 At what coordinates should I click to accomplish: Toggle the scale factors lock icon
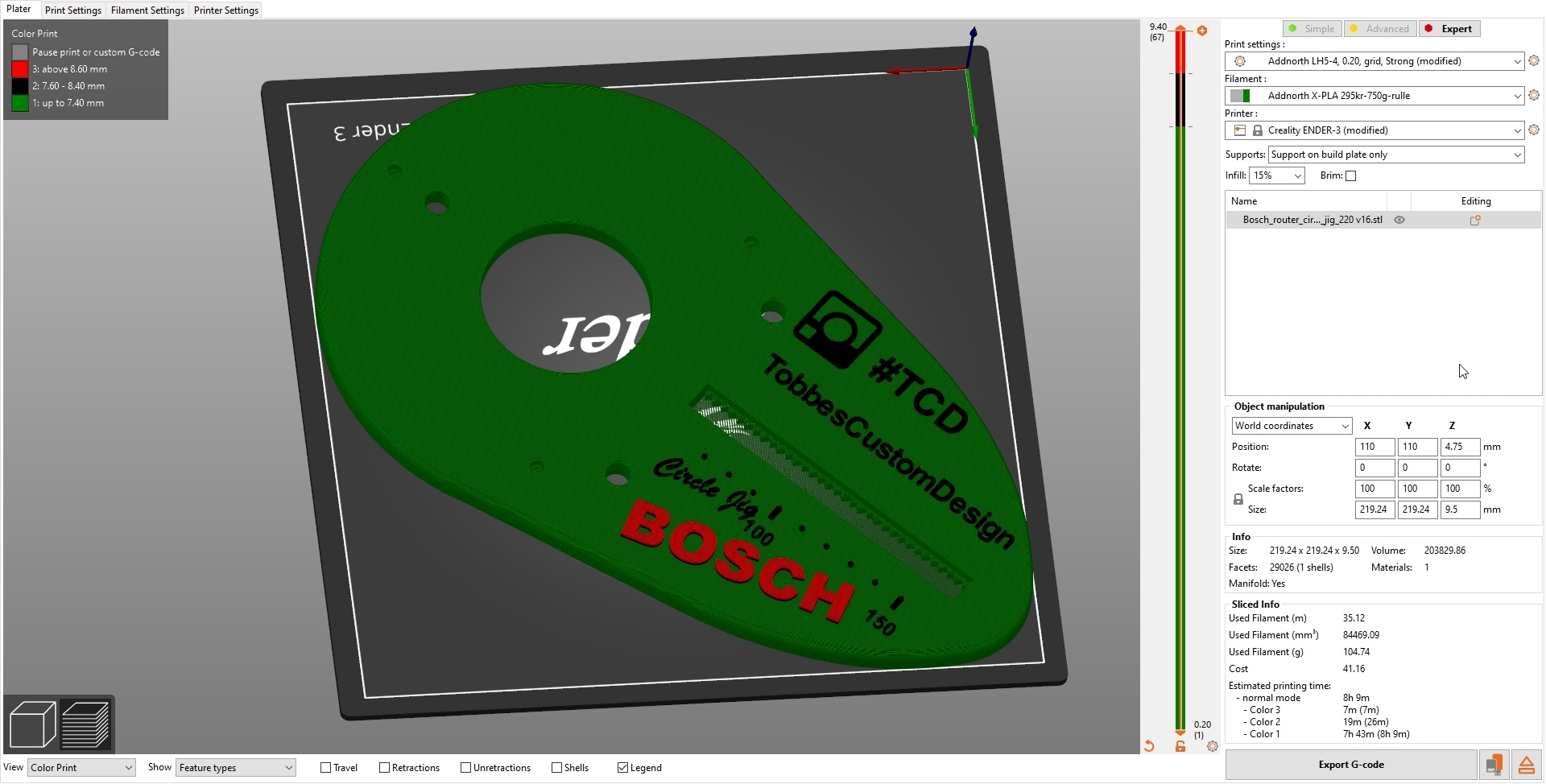point(1238,499)
